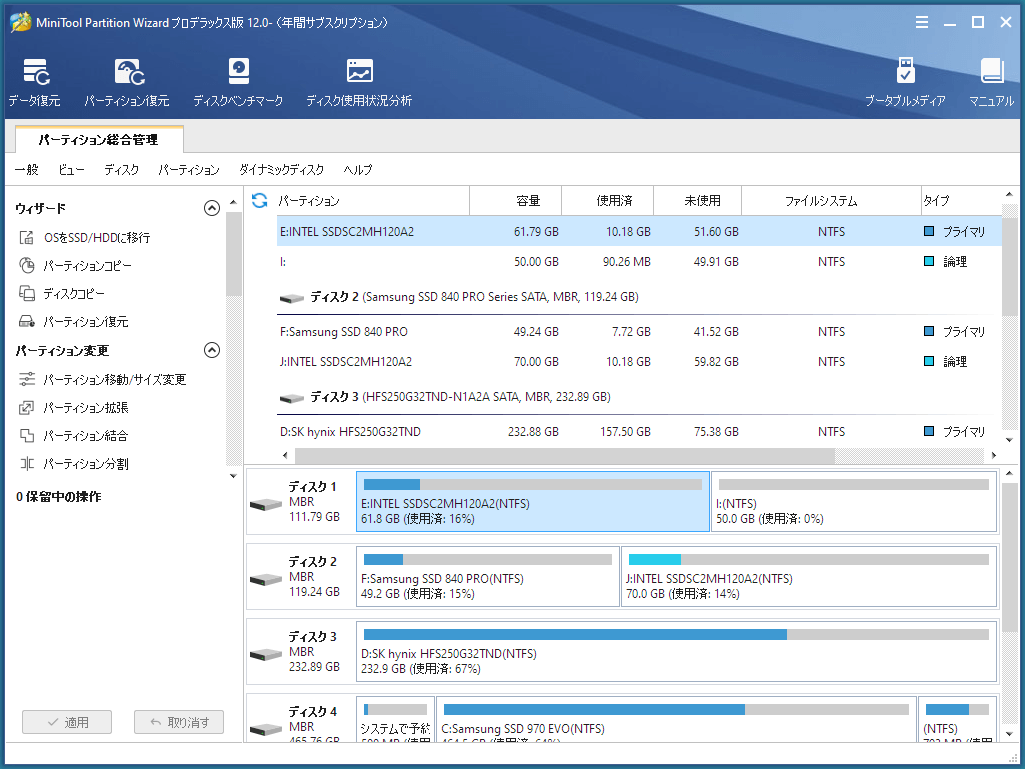Image resolution: width=1025 pixels, height=769 pixels.
Task: Click the ディスク 3 header icon in partition list
Action: coord(292,398)
